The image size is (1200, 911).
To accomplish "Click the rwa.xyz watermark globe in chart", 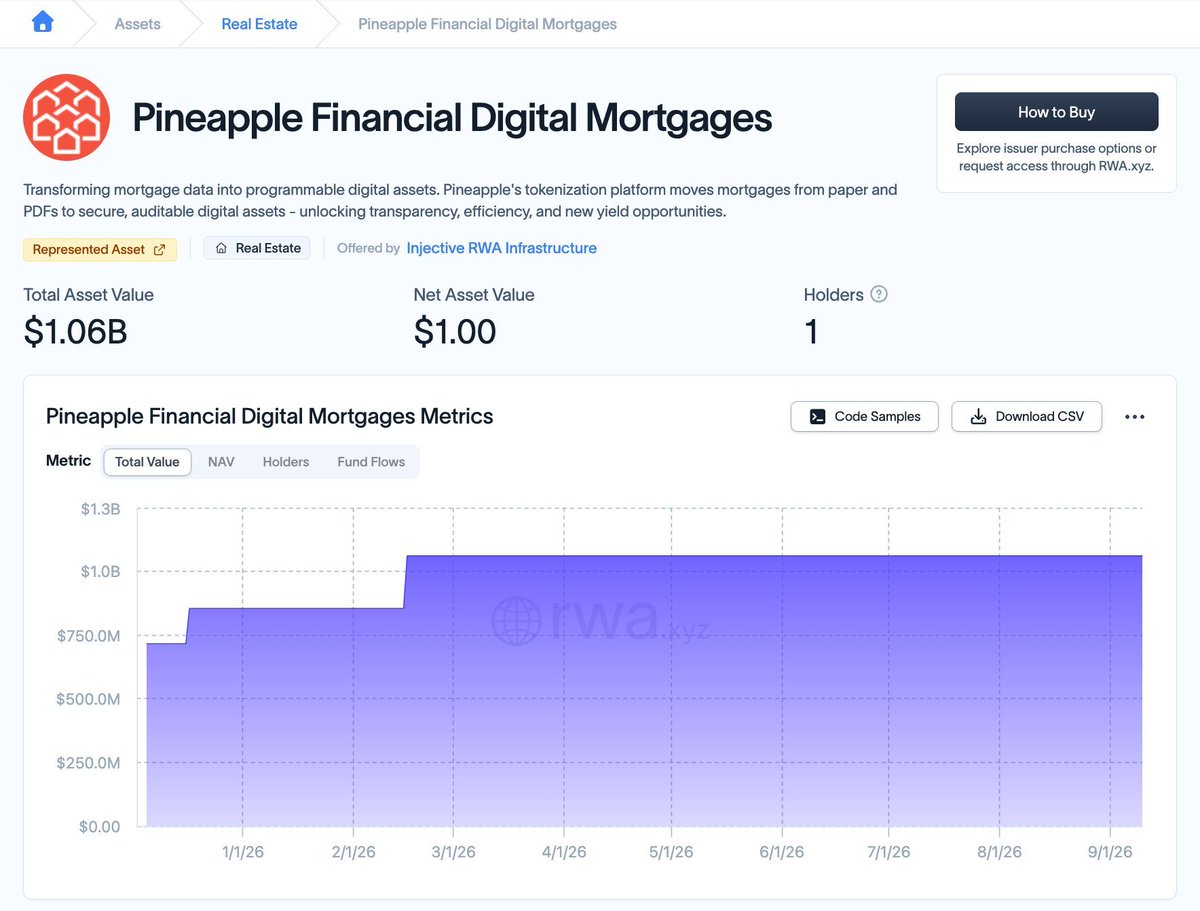I will (x=516, y=621).
